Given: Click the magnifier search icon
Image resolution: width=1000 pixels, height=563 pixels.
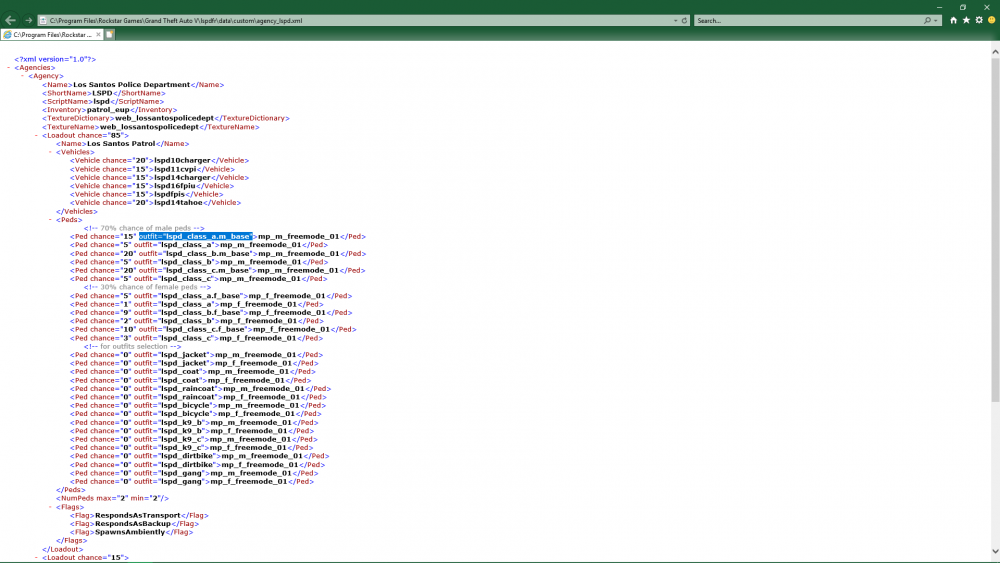Looking at the screenshot, I should pos(927,20).
